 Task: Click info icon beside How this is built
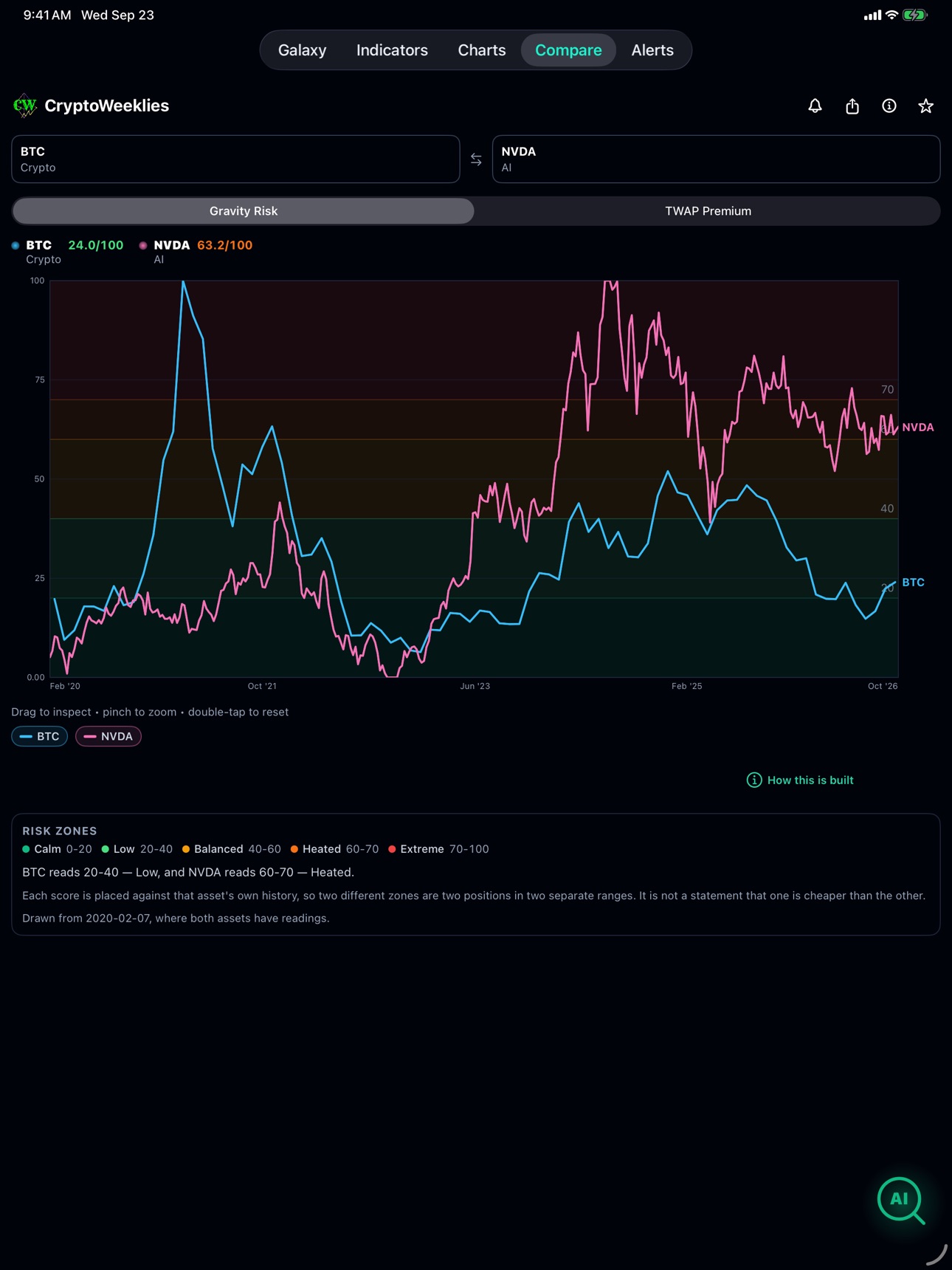coord(754,780)
